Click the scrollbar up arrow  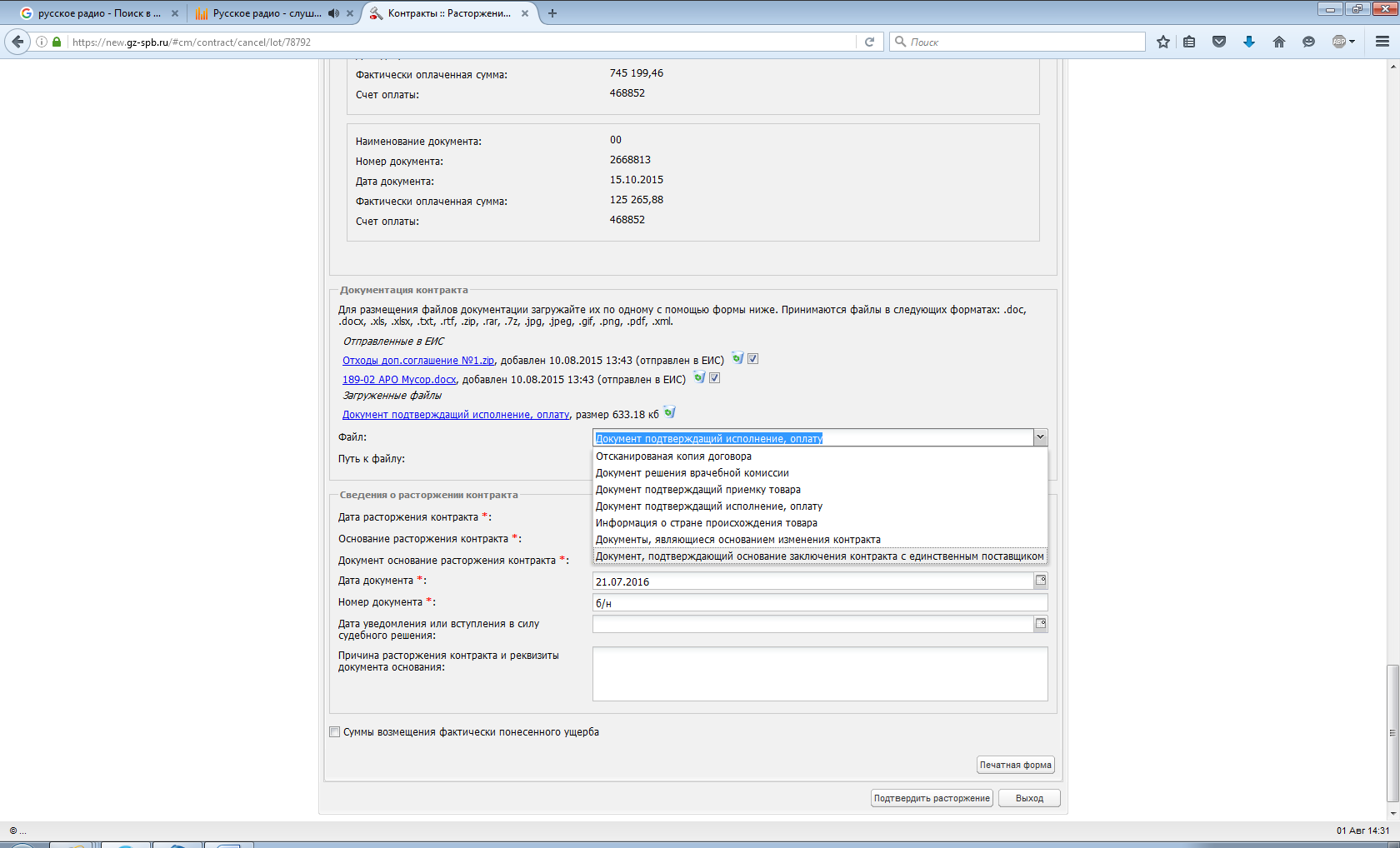click(1392, 66)
